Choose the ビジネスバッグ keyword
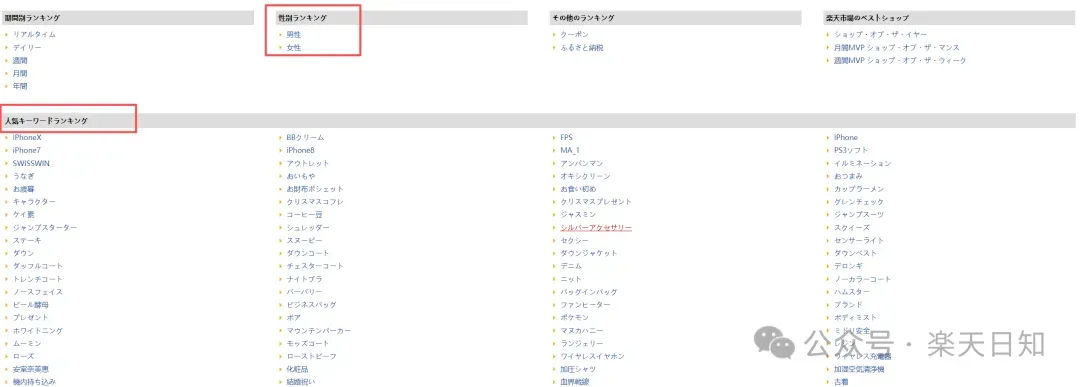Screen dimensions: 1080x387 click(x=311, y=304)
